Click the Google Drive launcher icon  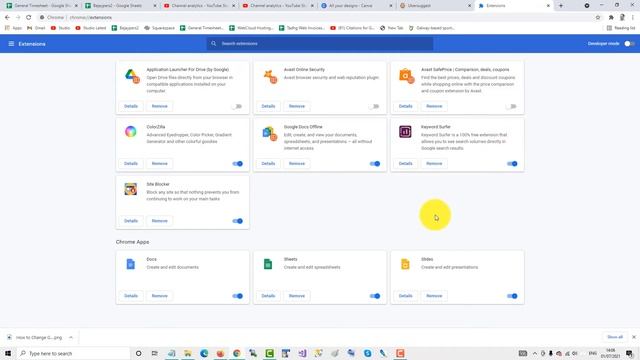(131, 76)
